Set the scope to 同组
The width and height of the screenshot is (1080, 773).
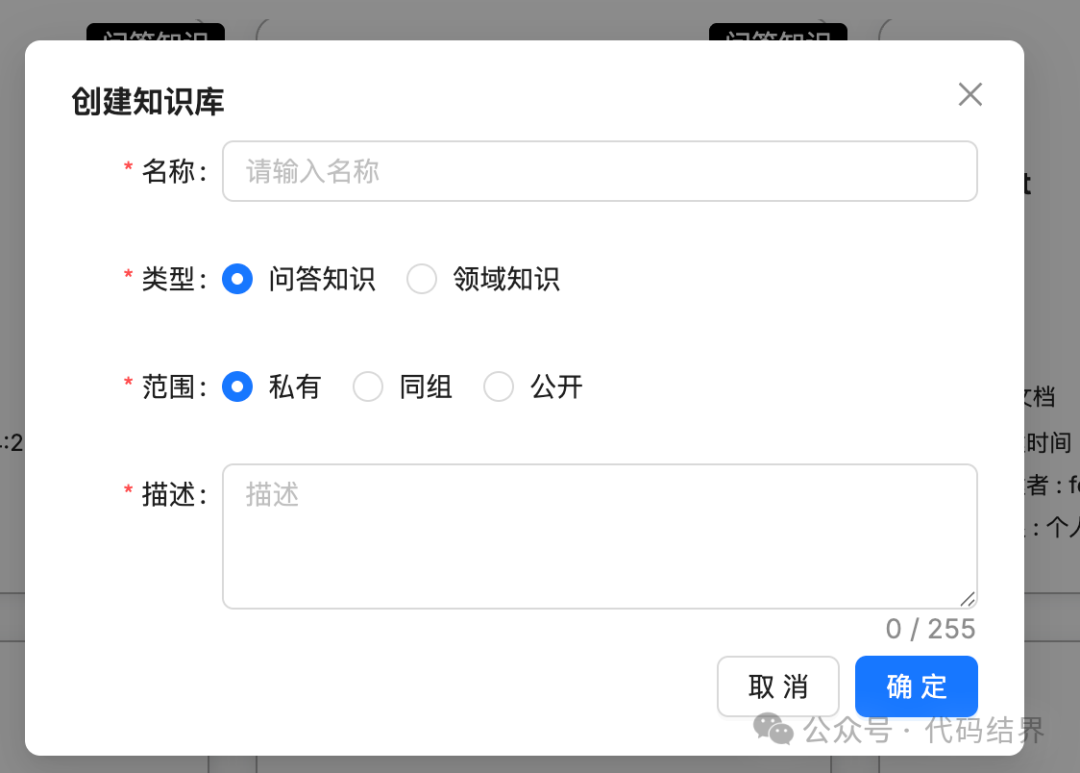(x=368, y=387)
